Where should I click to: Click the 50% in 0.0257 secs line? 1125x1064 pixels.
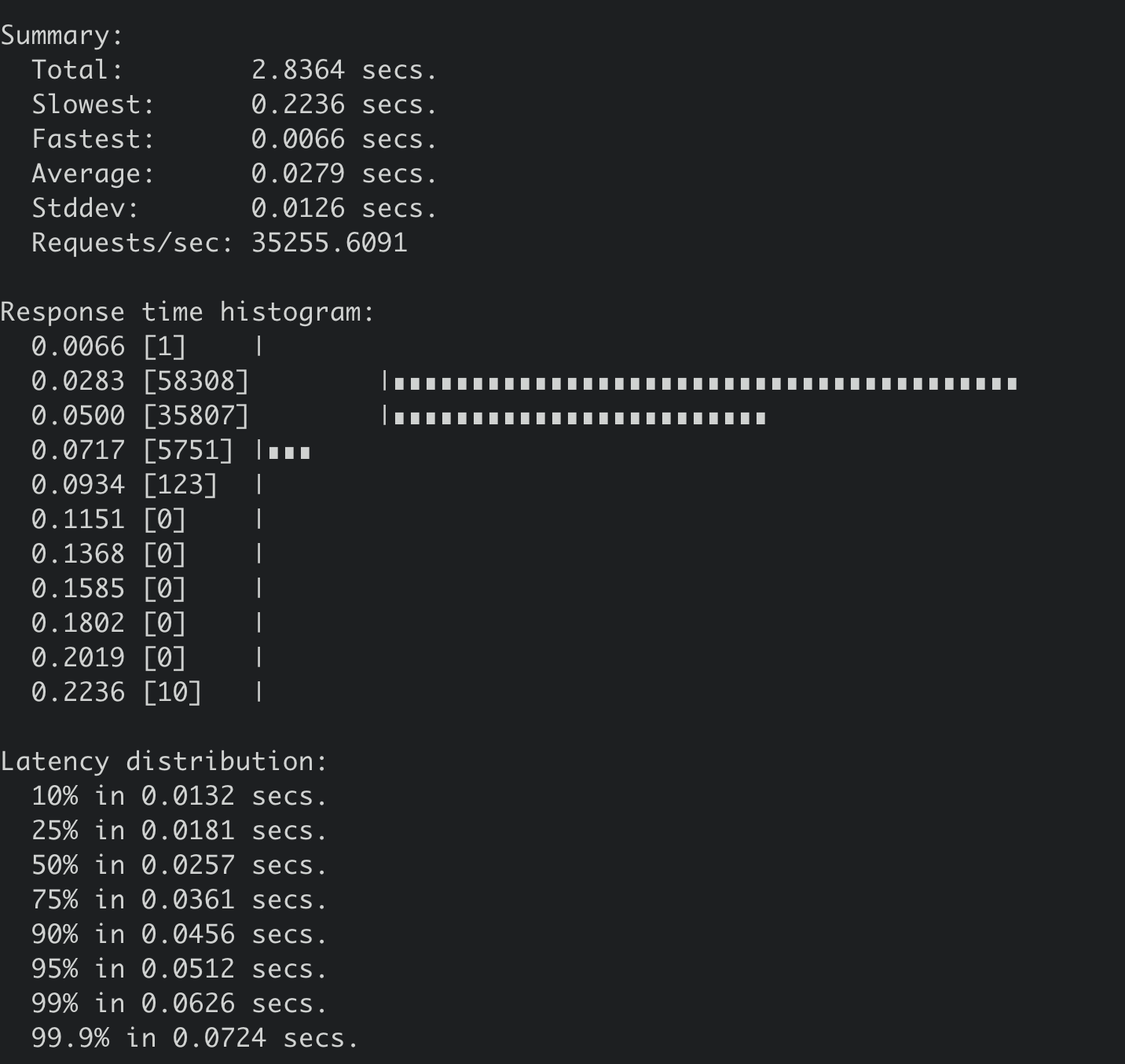click(179, 866)
